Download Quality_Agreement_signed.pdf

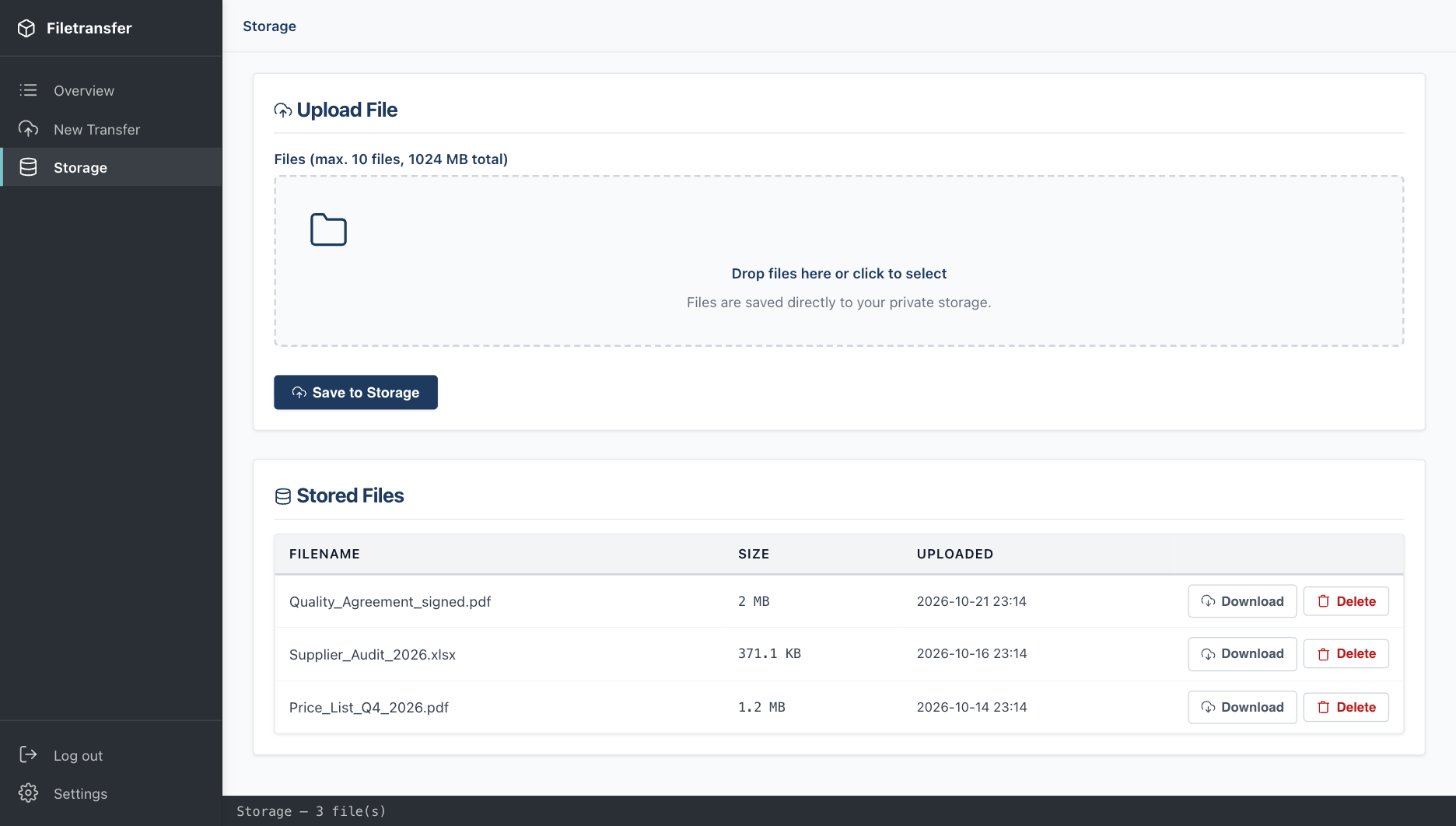[1242, 601]
